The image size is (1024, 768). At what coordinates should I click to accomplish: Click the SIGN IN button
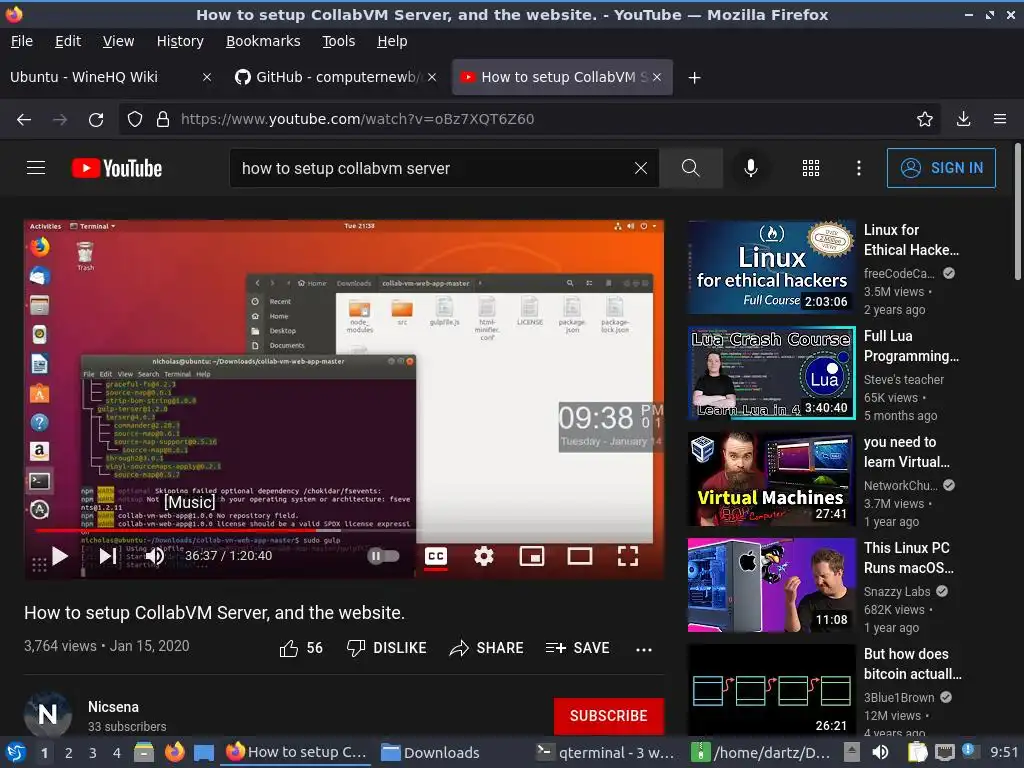(x=941, y=168)
